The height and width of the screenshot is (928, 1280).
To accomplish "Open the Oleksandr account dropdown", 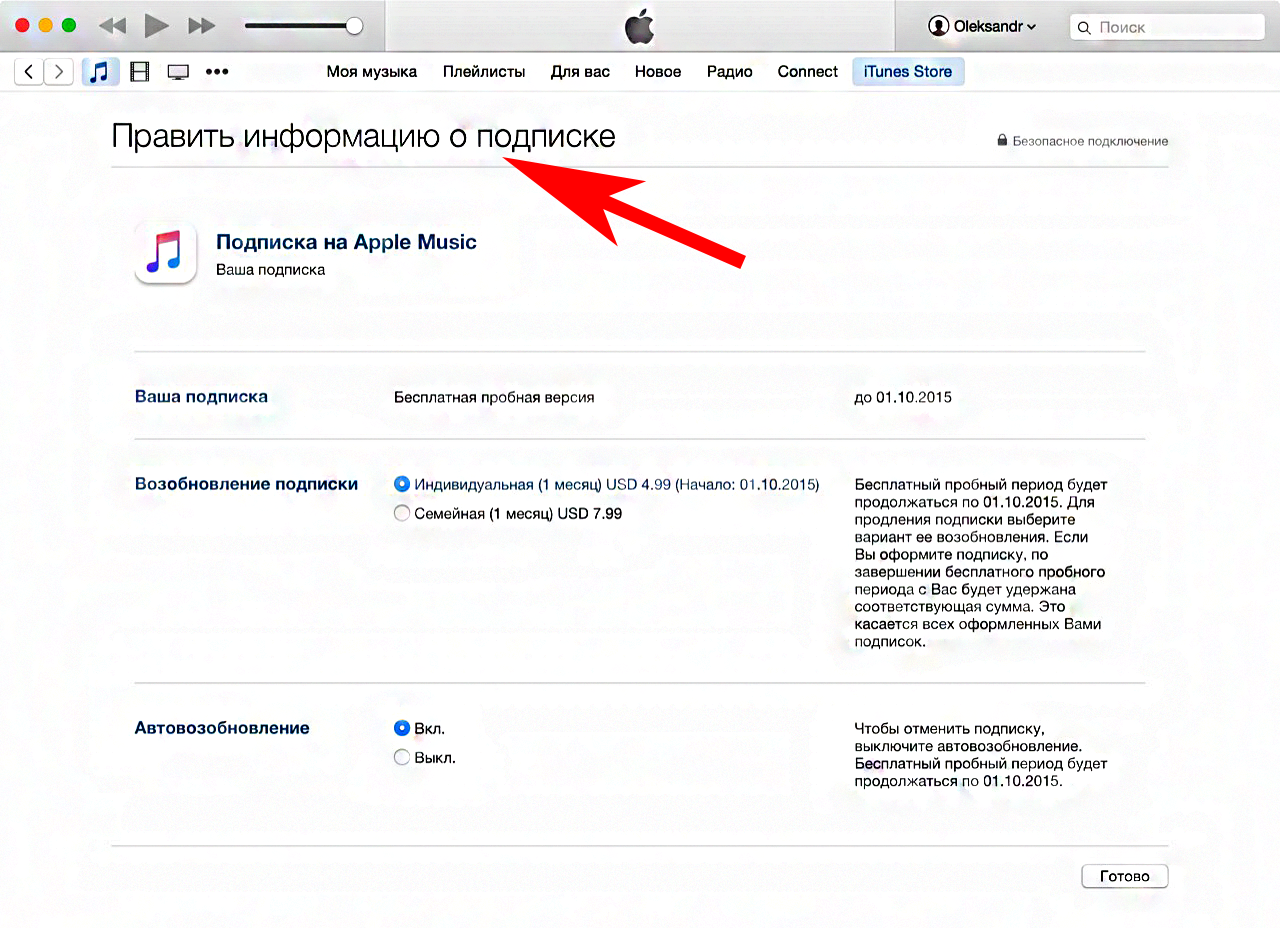I will click(x=981, y=27).
